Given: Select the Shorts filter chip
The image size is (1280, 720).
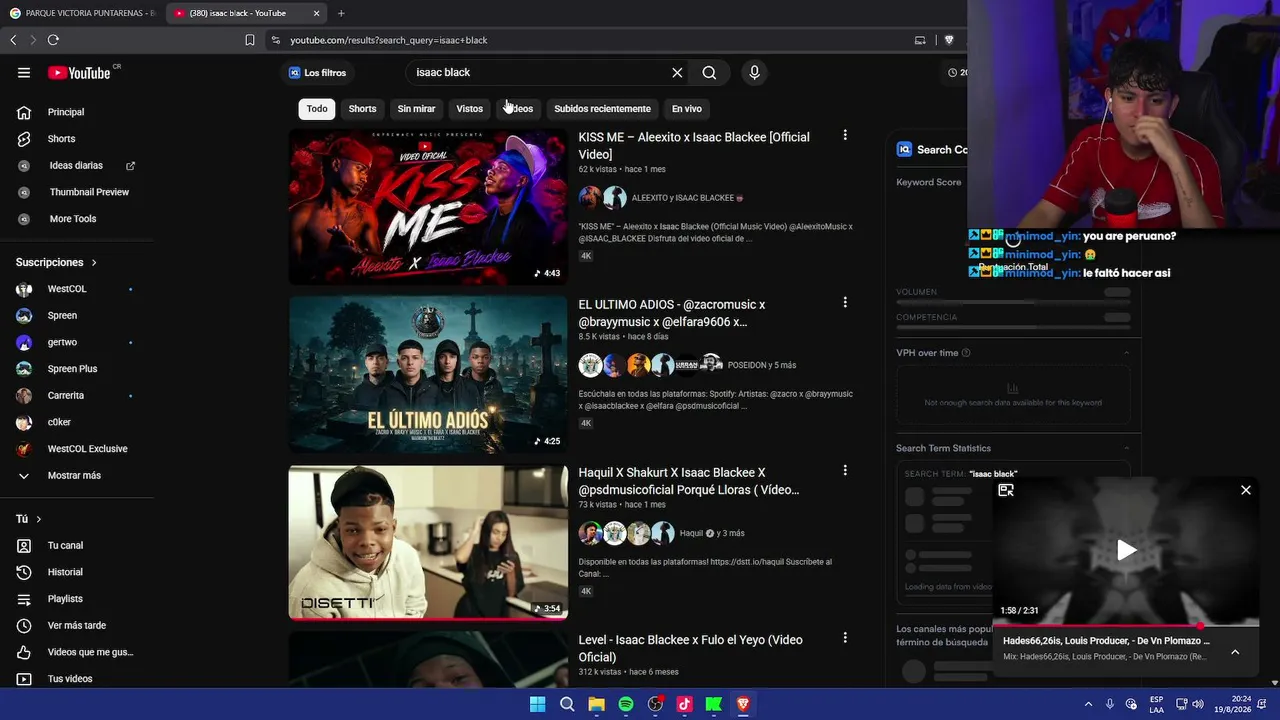Looking at the screenshot, I should pyautogui.click(x=362, y=109).
